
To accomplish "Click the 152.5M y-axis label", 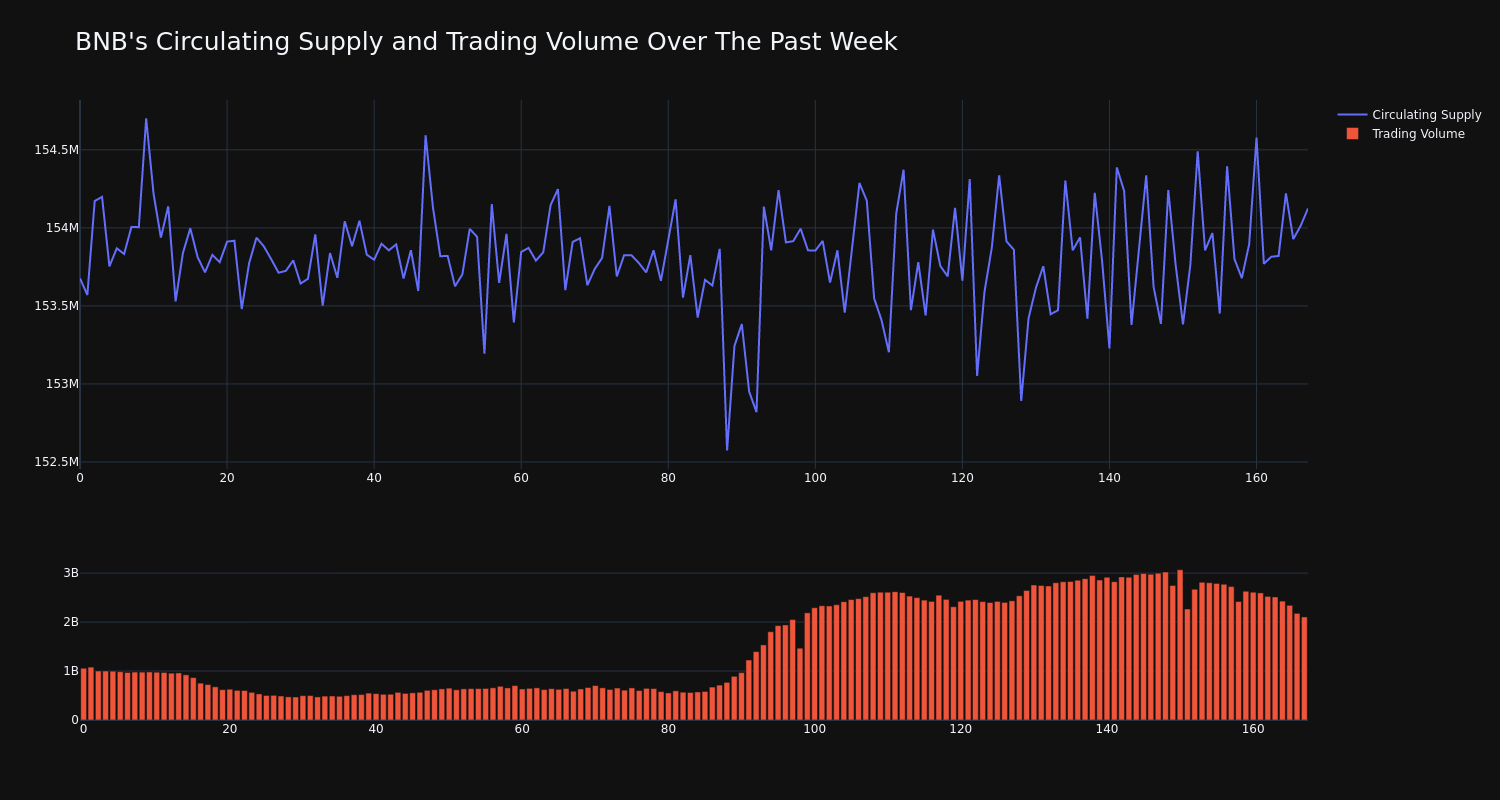I will point(56,462).
